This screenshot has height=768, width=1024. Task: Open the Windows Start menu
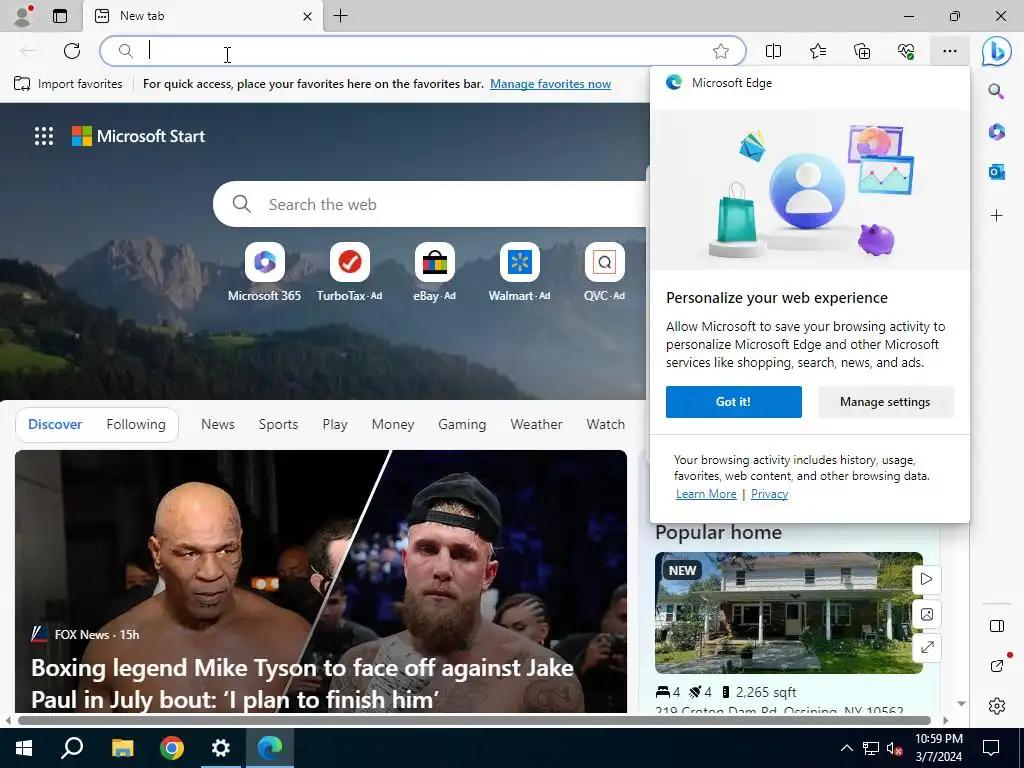24,748
